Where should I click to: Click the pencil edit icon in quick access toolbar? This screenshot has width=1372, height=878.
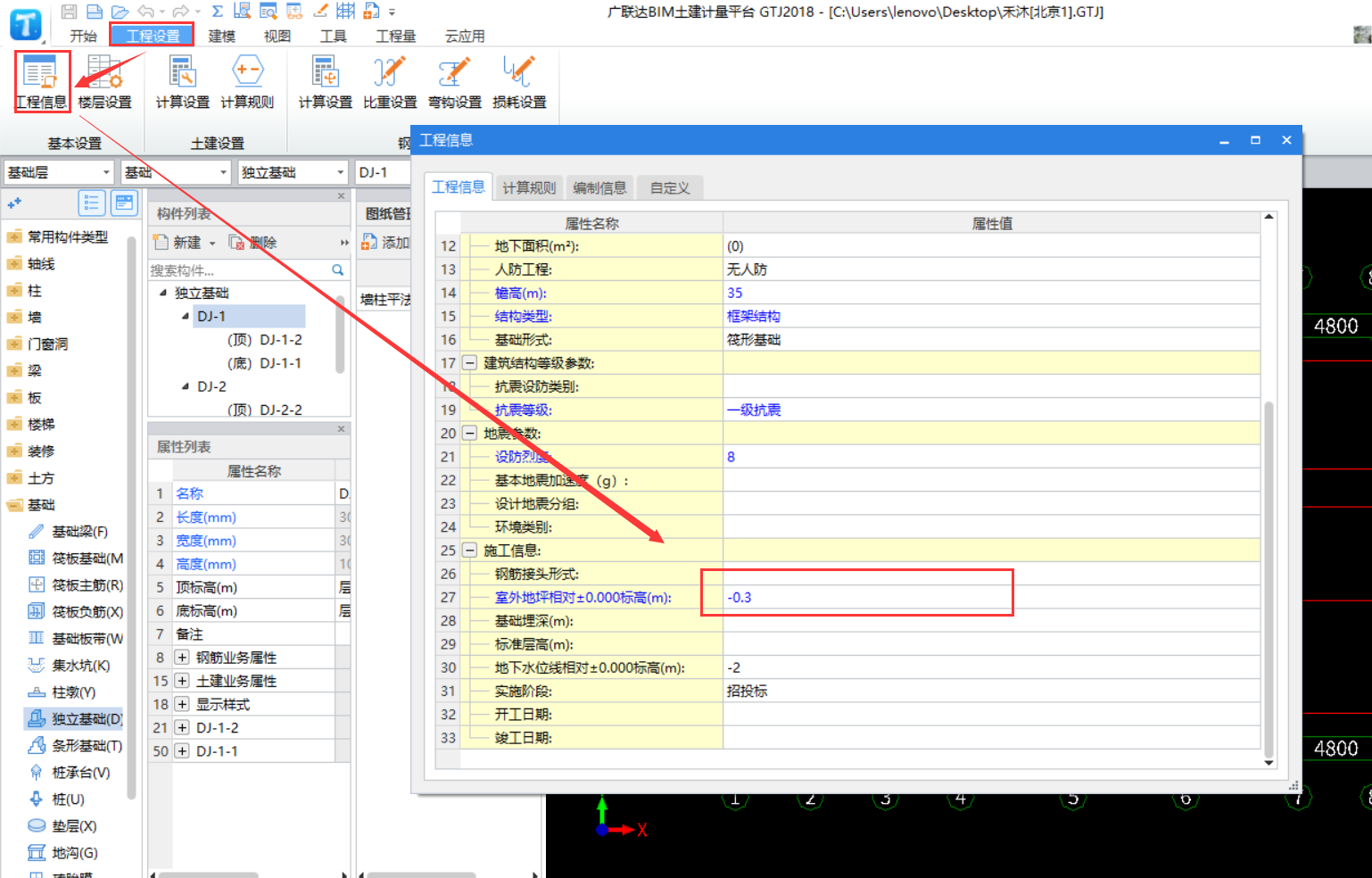click(x=320, y=11)
